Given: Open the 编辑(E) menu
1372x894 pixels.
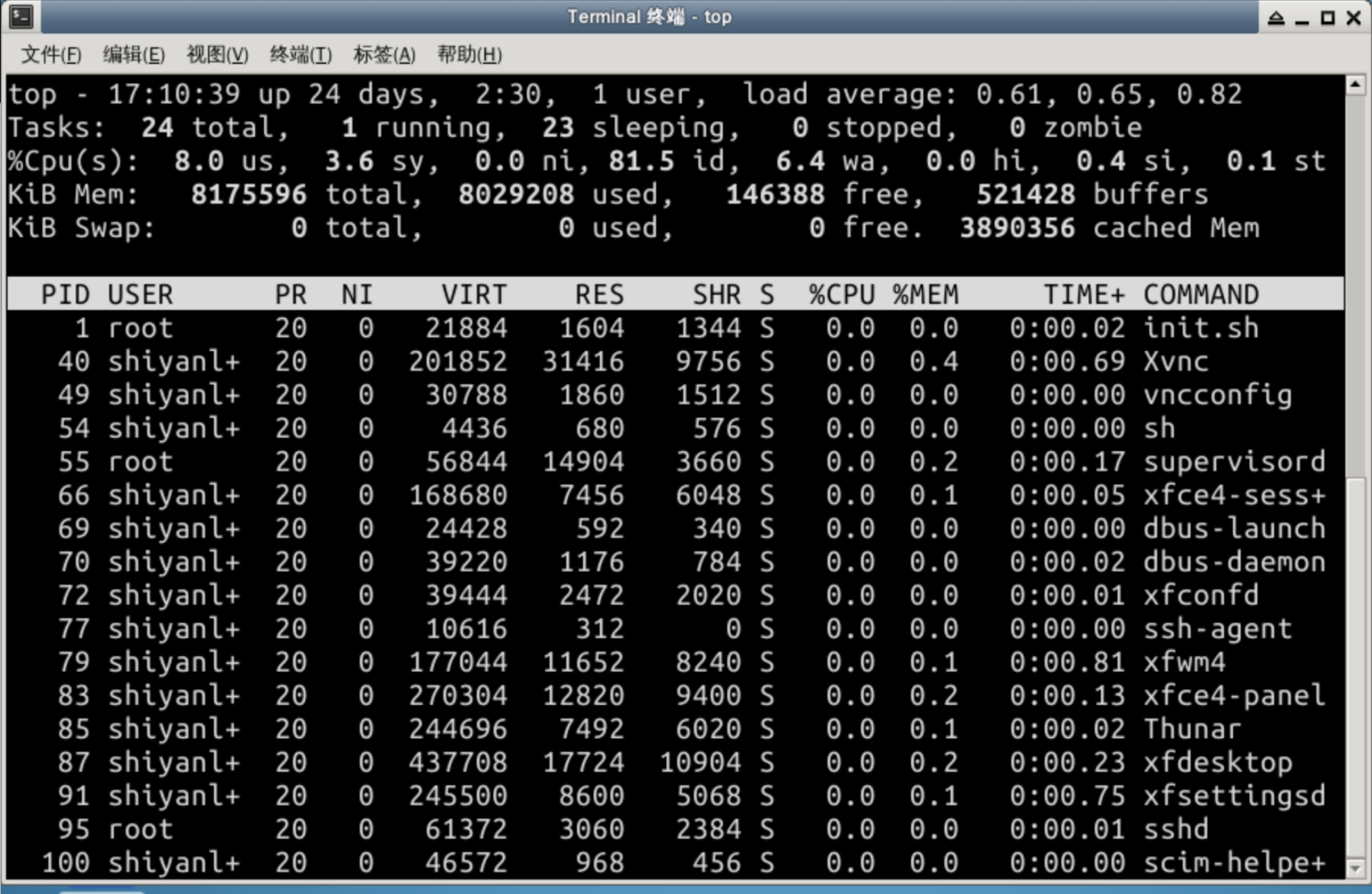Looking at the screenshot, I should coord(133,54).
